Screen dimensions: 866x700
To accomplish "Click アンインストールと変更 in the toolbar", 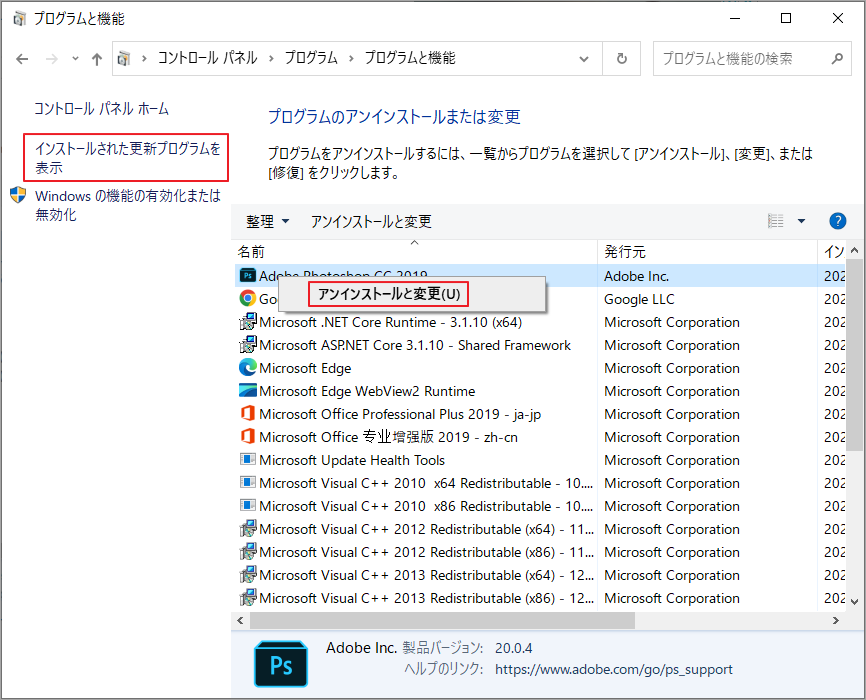I will click(371, 222).
